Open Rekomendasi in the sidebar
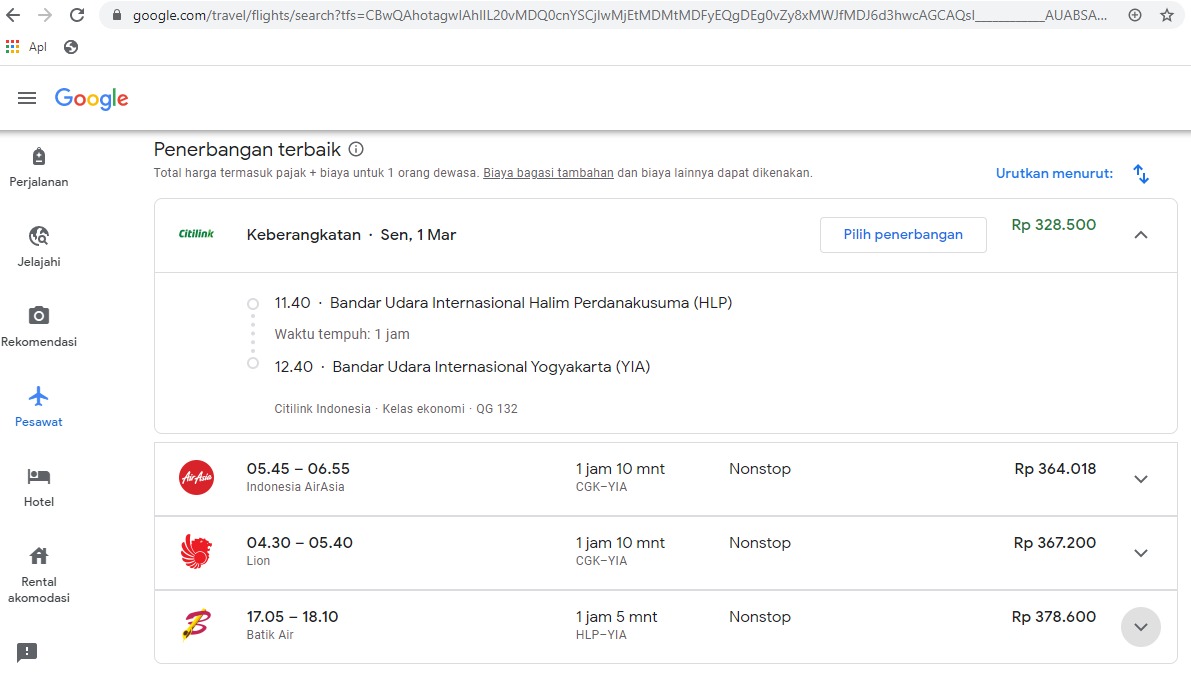The image size is (1191, 673). 39,327
